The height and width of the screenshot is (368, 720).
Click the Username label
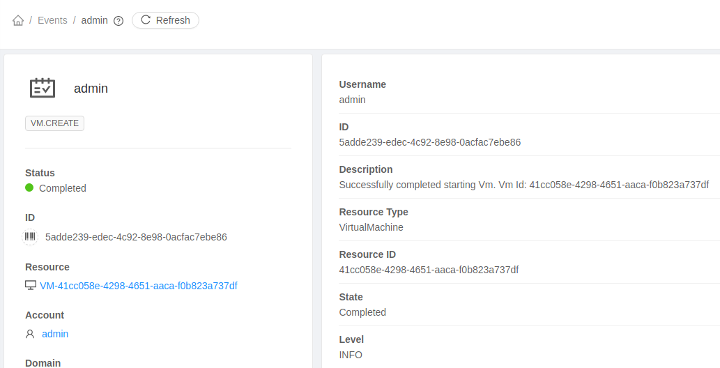coord(362,85)
